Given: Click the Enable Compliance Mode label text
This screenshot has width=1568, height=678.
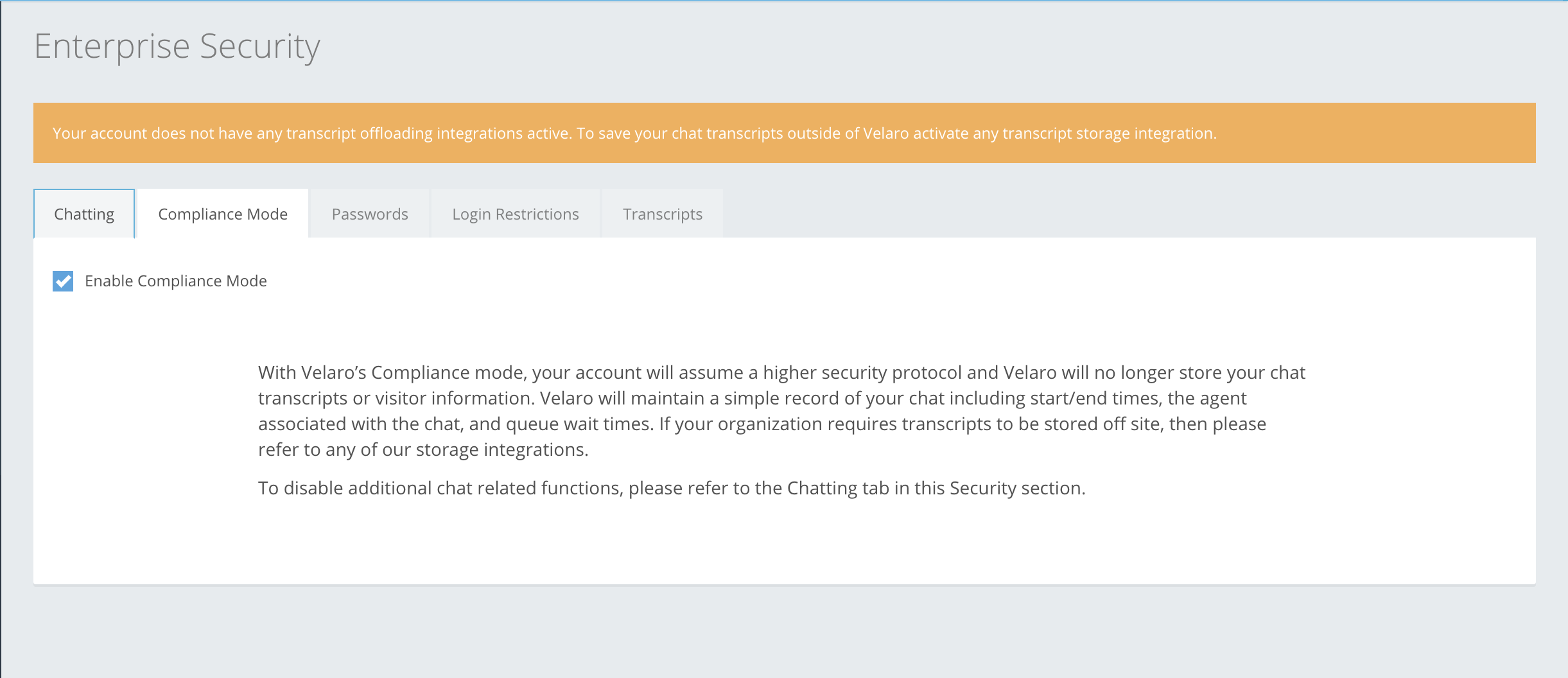Looking at the screenshot, I should click(175, 281).
